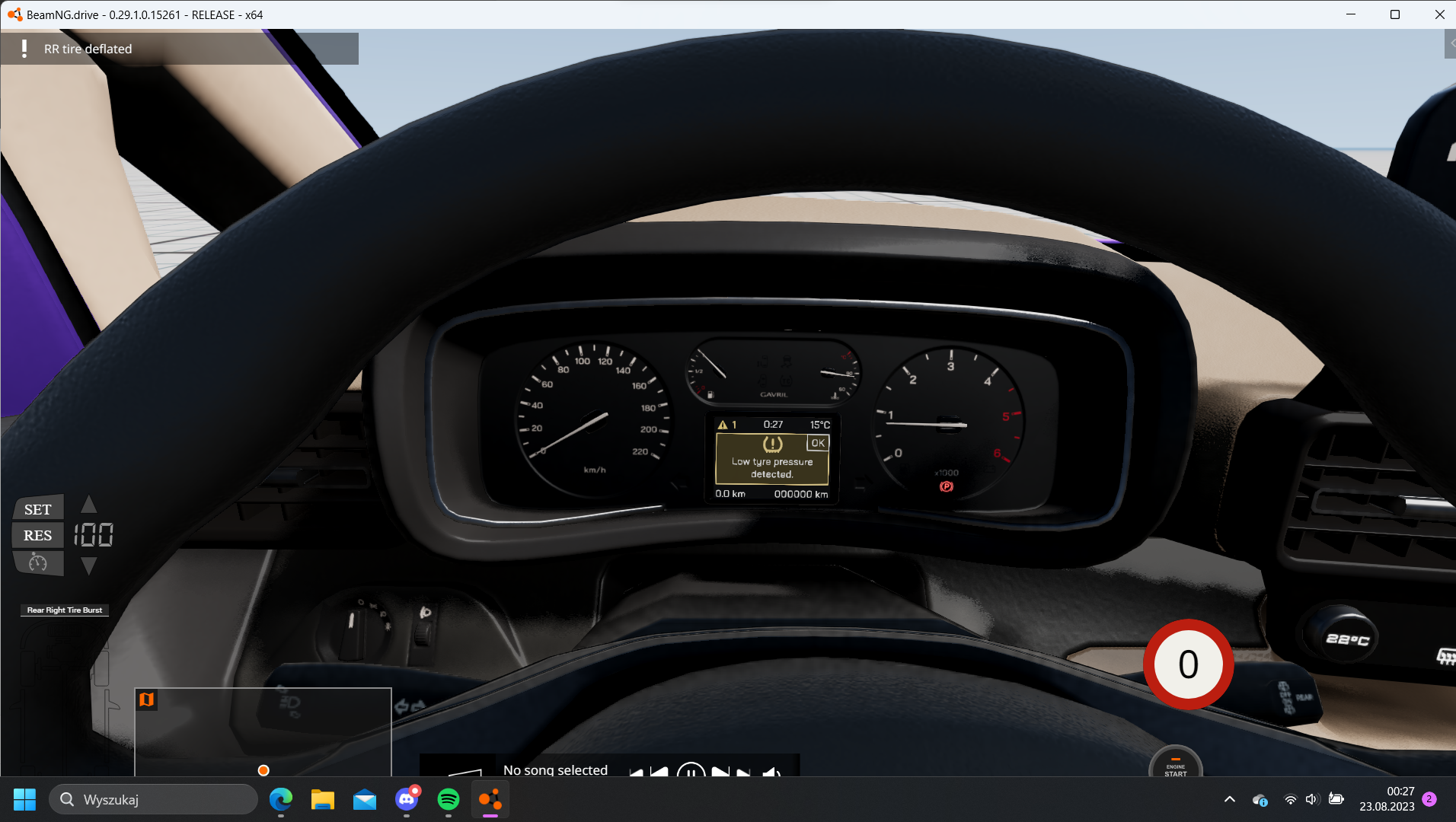This screenshot has width=1456, height=822.
Task: Open Discord from the taskbar
Action: point(407,799)
